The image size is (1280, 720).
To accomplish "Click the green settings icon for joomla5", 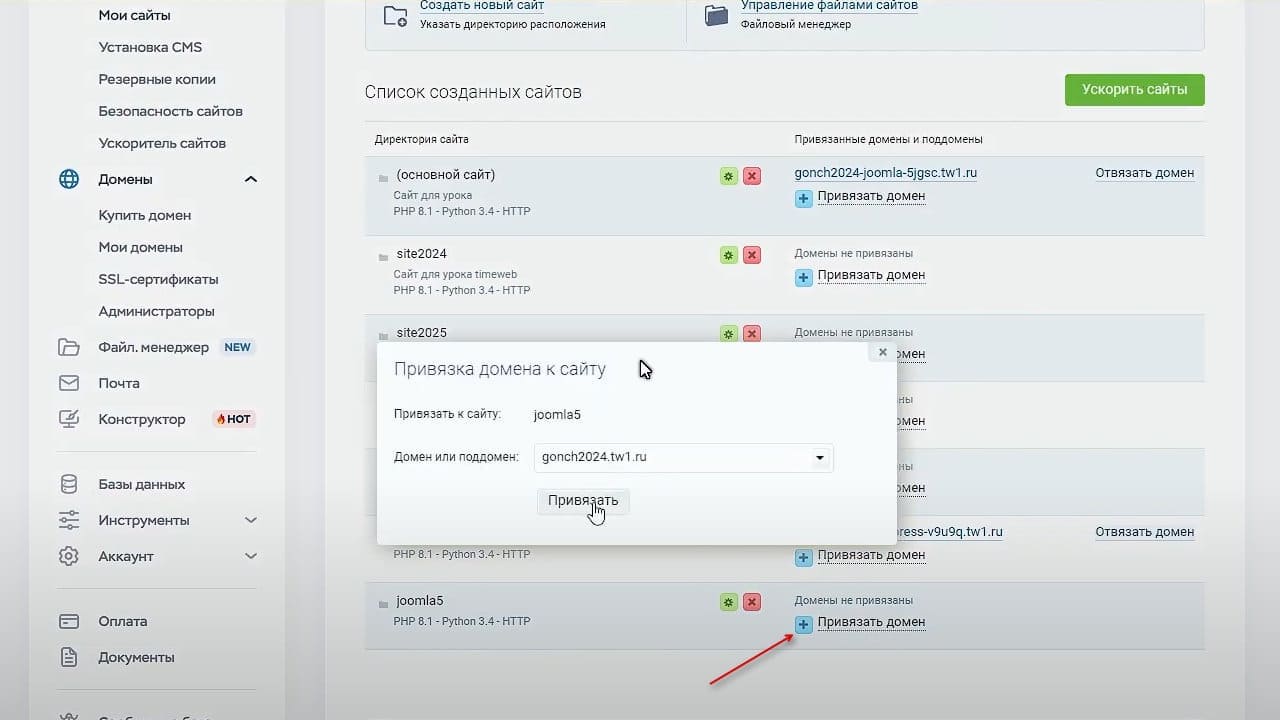I will pyautogui.click(x=729, y=602).
